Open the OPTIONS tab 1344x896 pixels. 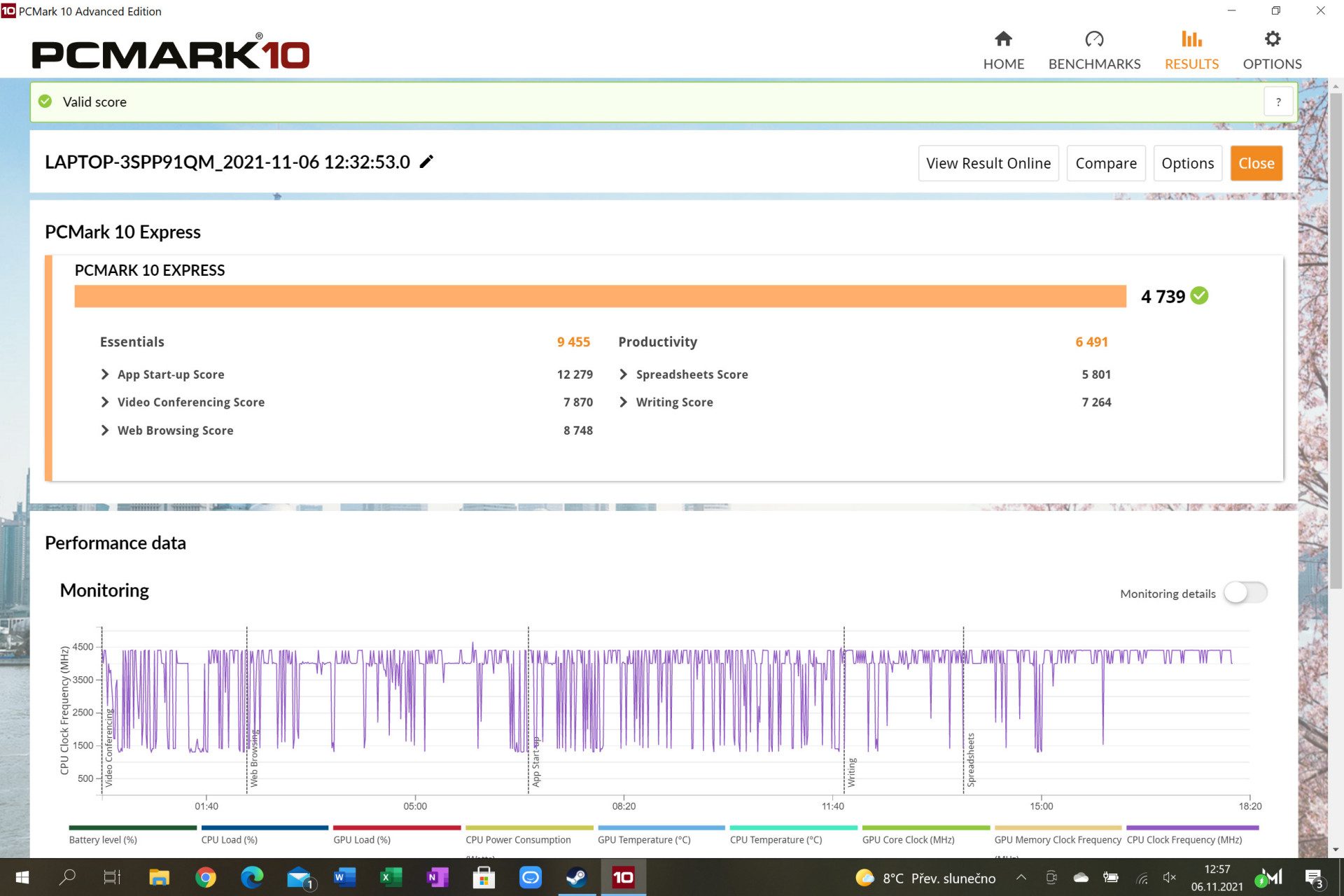click(x=1272, y=50)
